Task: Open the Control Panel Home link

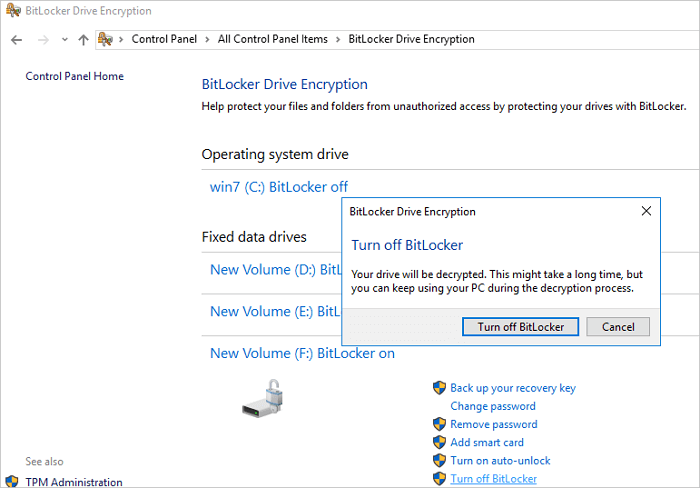Action: pyautogui.click(x=75, y=76)
